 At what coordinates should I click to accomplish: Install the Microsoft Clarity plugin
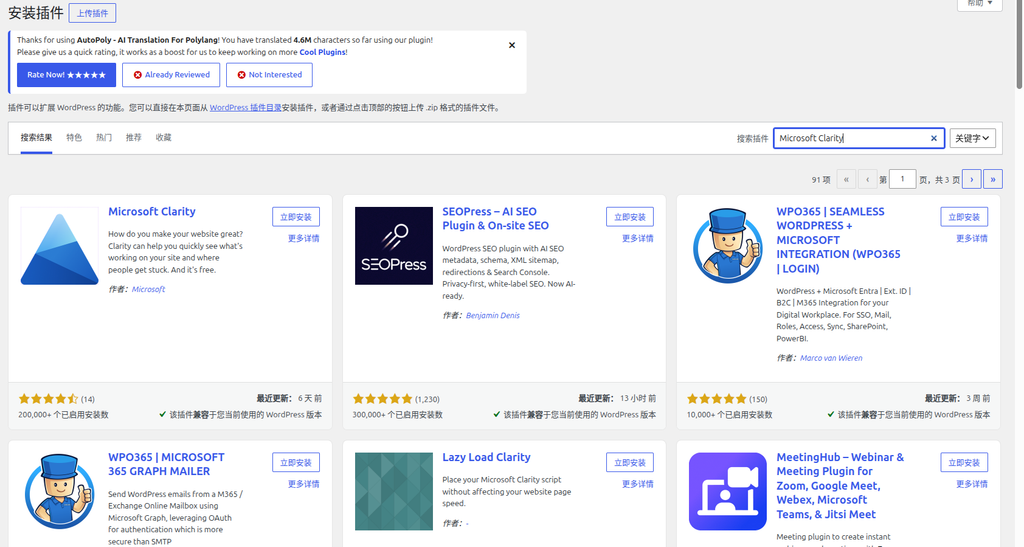coord(296,217)
